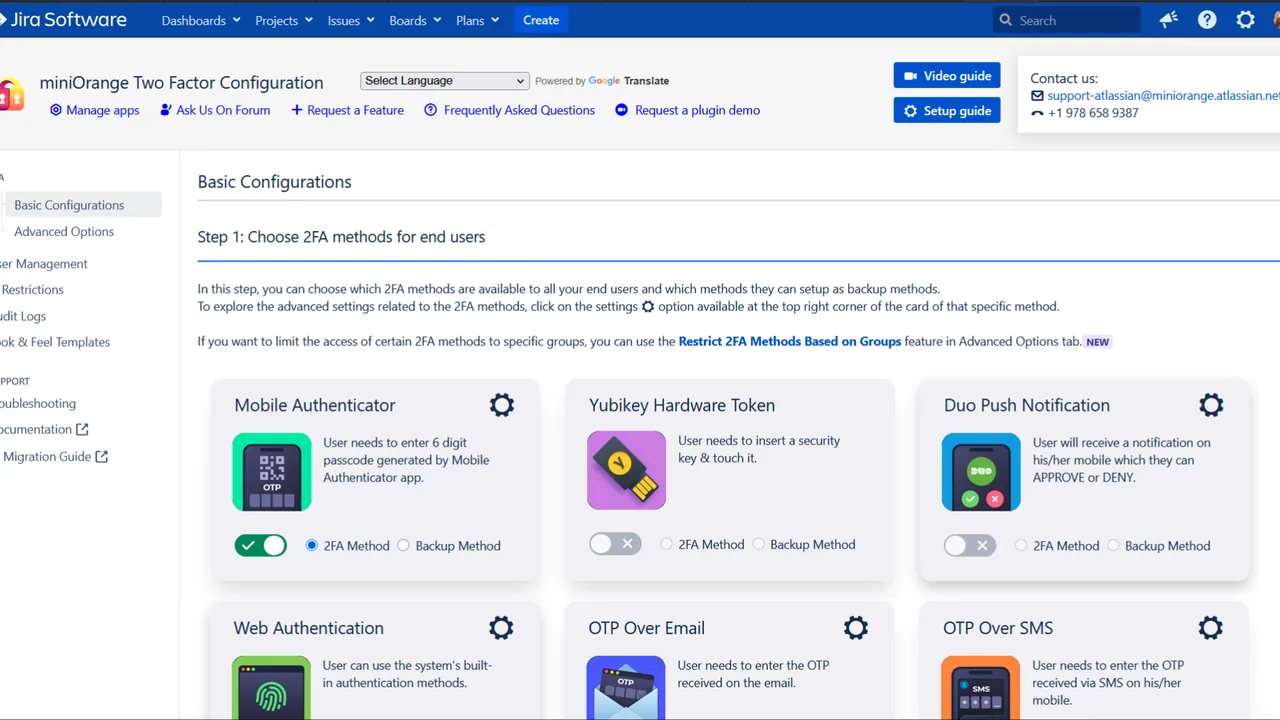
Task: Select 2FA Method radio for Yubikey
Action: click(x=667, y=545)
